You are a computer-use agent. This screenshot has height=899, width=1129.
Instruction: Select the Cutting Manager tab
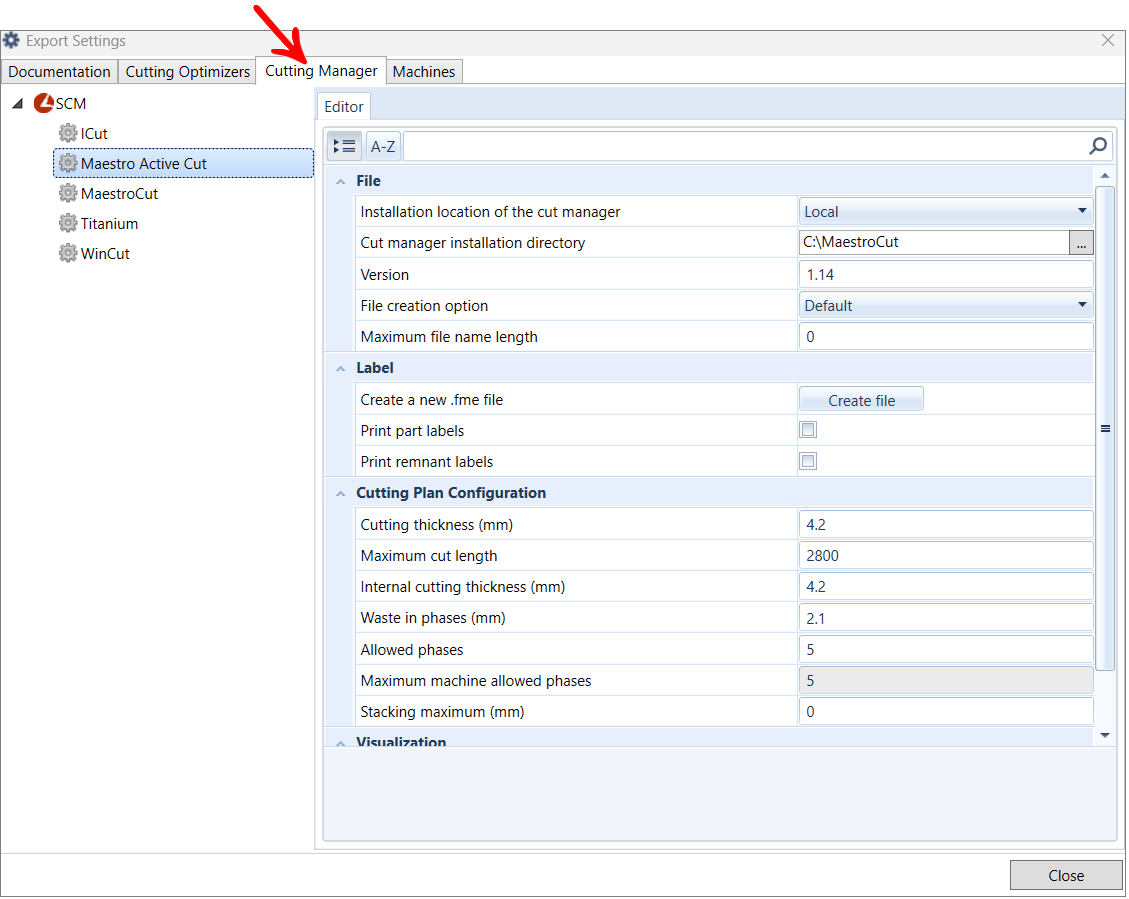click(x=321, y=71)
